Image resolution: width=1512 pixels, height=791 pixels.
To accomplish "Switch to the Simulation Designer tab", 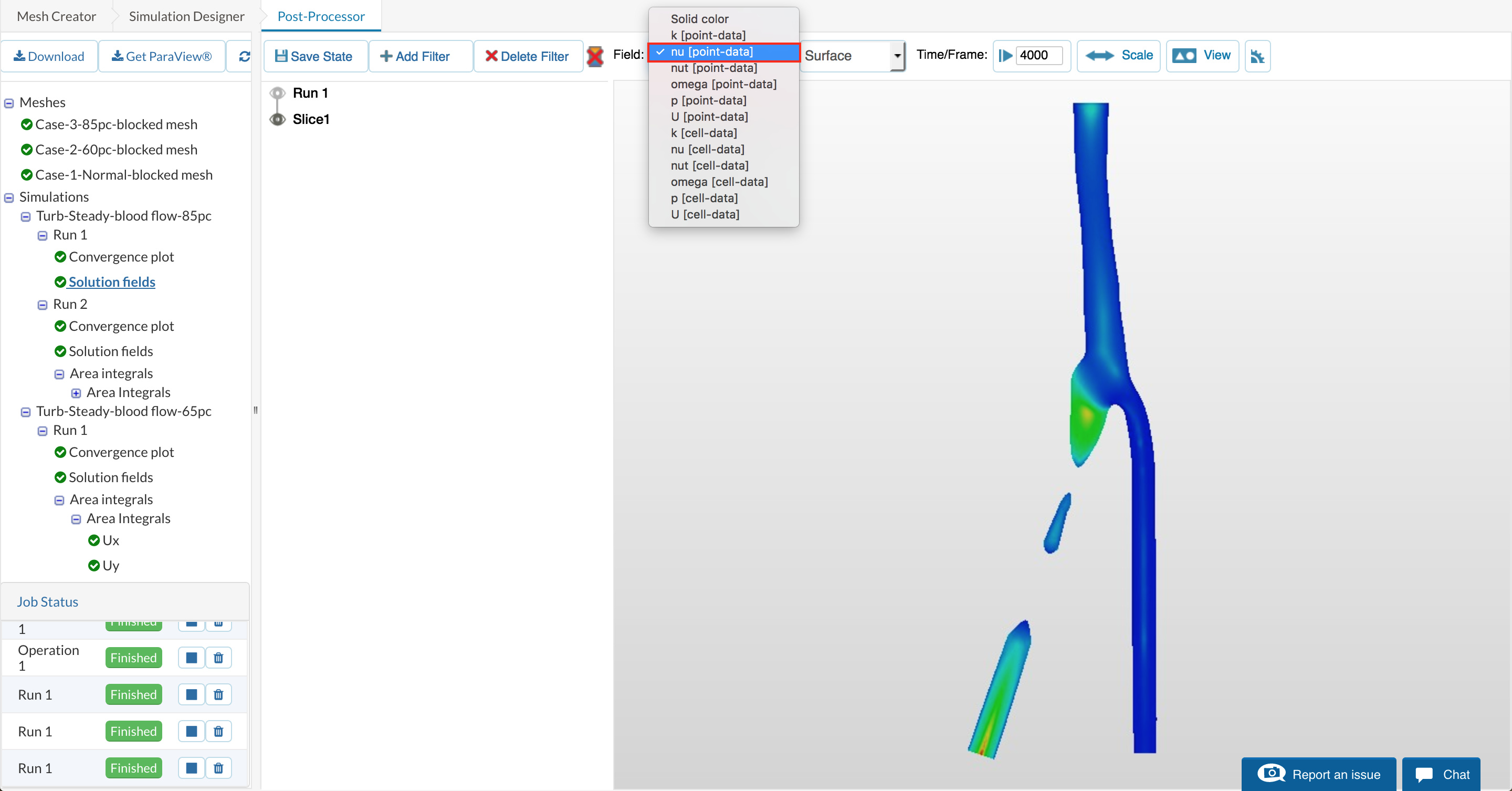I will pos(186,16).
